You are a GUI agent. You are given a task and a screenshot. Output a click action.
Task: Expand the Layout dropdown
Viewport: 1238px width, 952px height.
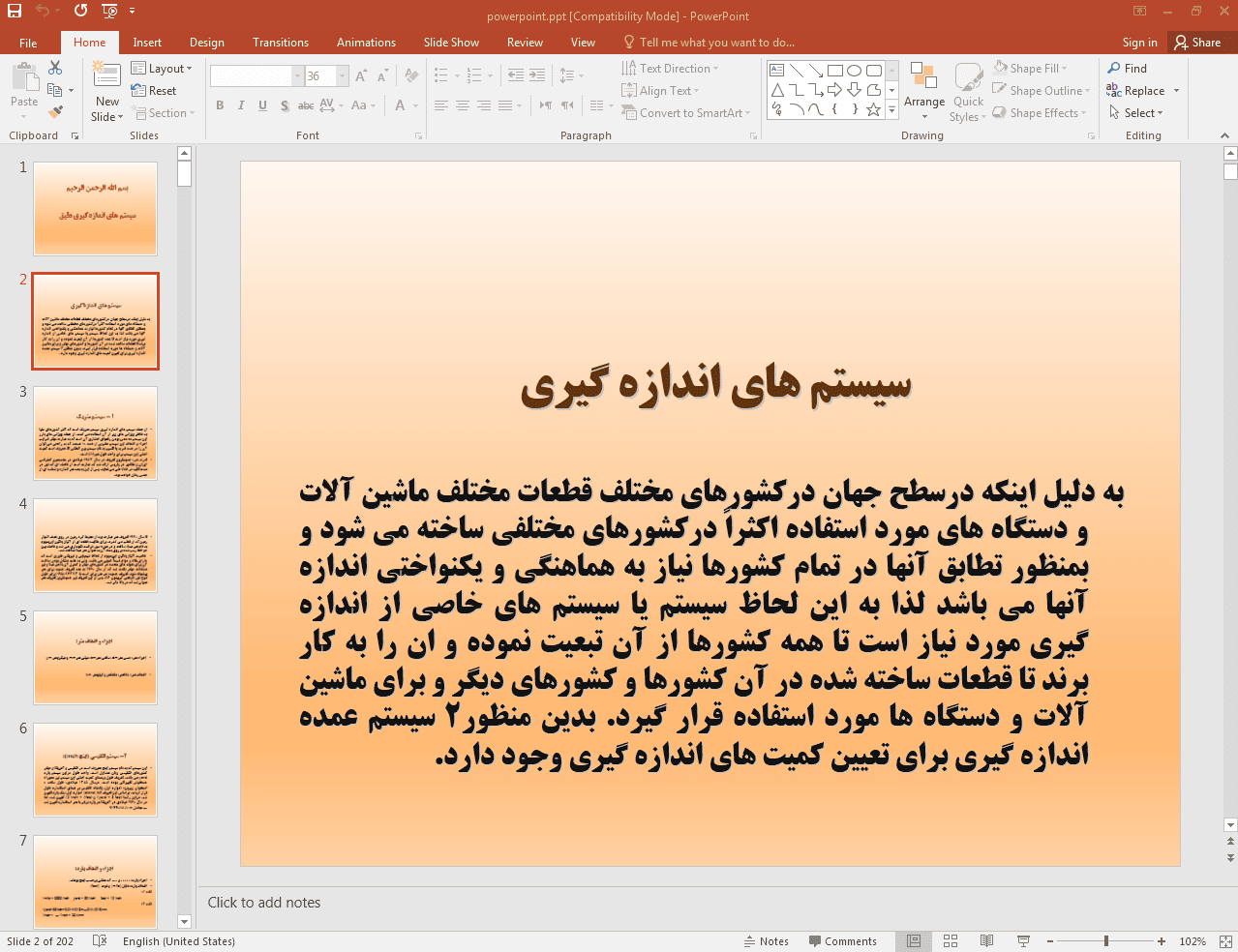coord(162,69)
